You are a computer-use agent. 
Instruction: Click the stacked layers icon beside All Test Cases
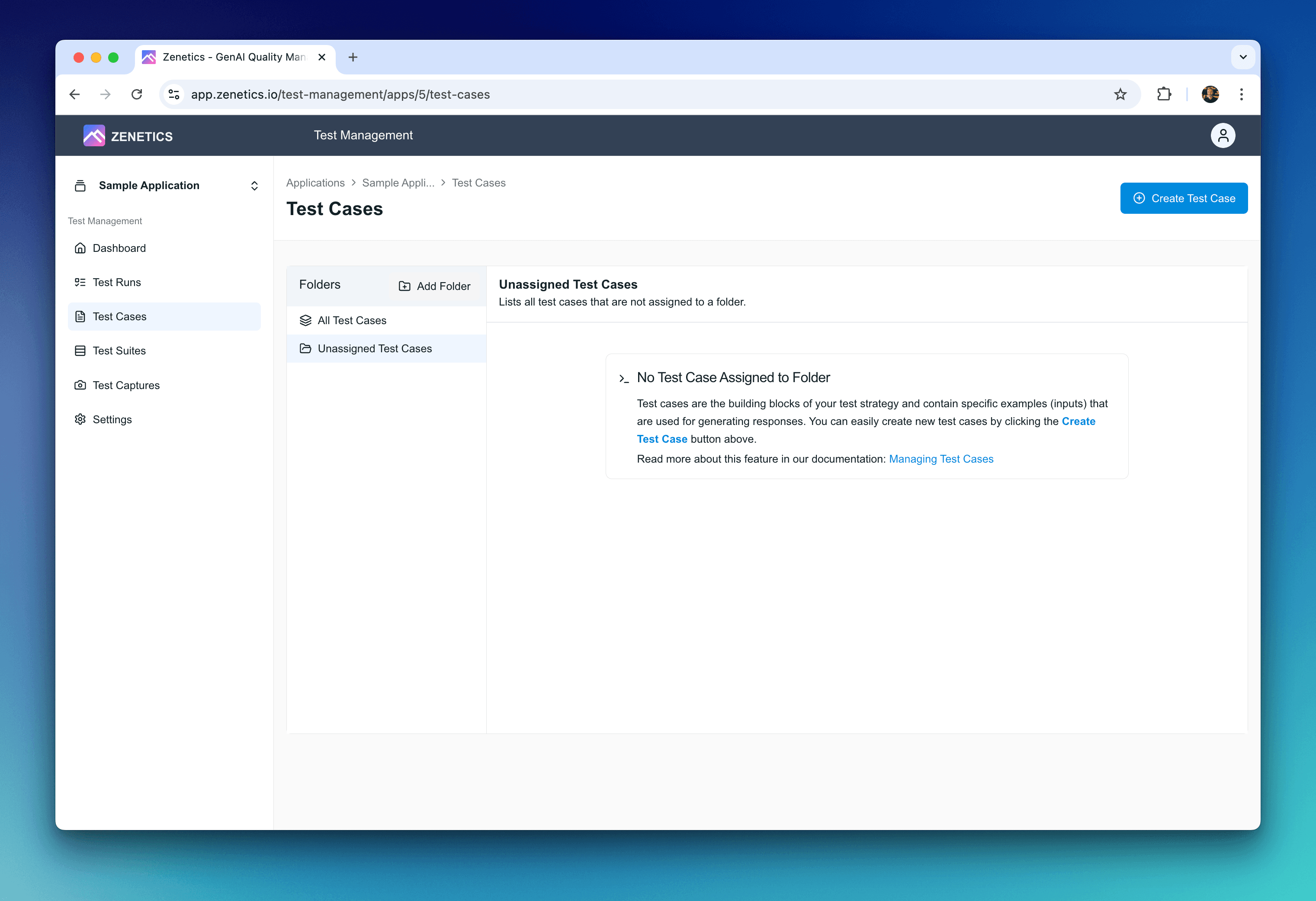click(x=305, y=320)
